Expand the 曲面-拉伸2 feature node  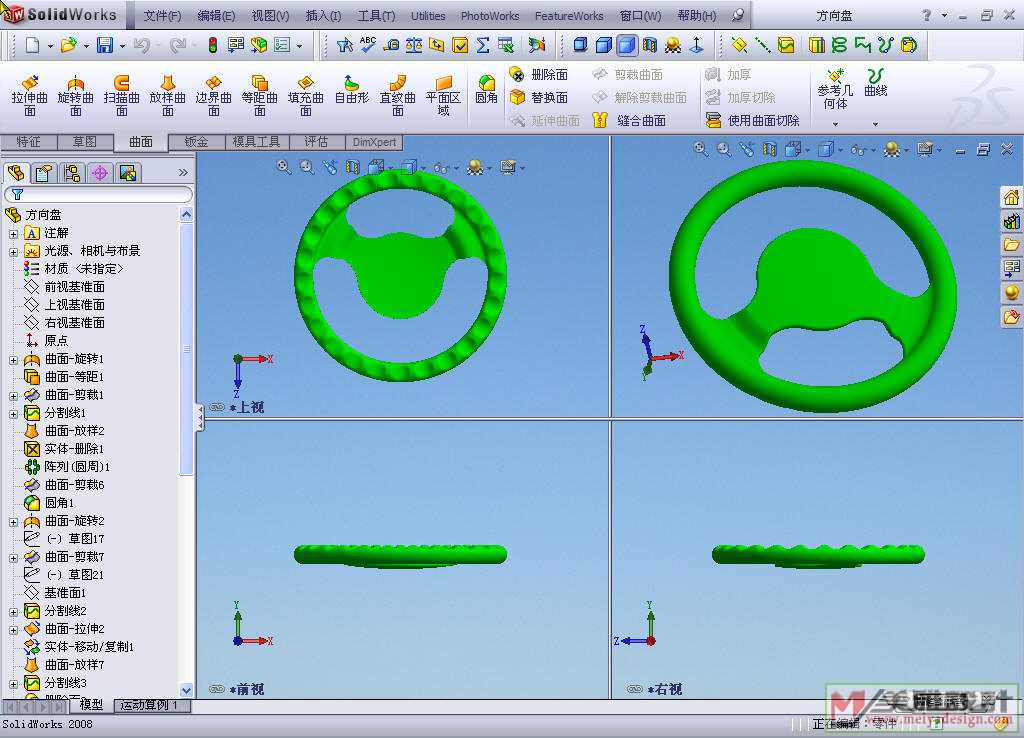tap(14, 630)
